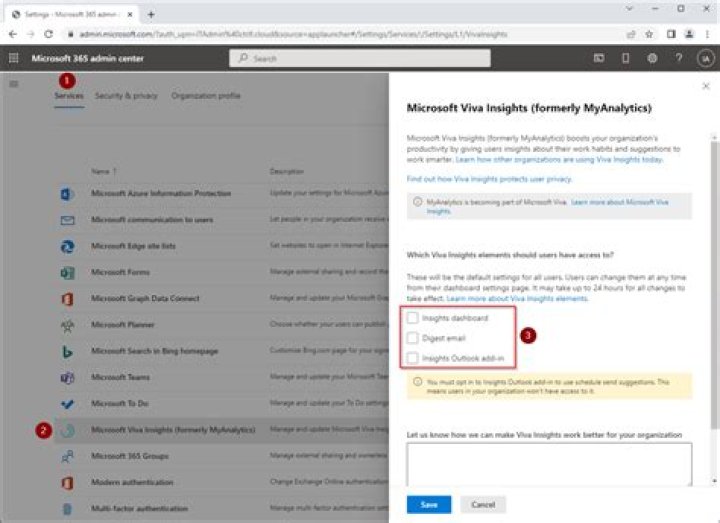This screenshot has height=523, width=720.
Task: Select the Settings browser tab
Action: [71, 14]
